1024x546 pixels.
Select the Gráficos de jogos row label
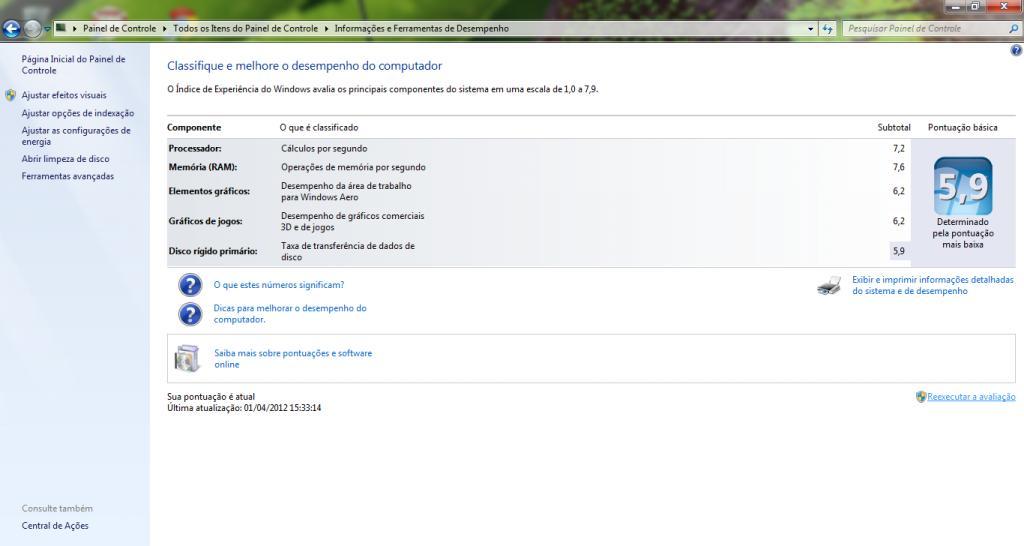pos(205,221)
